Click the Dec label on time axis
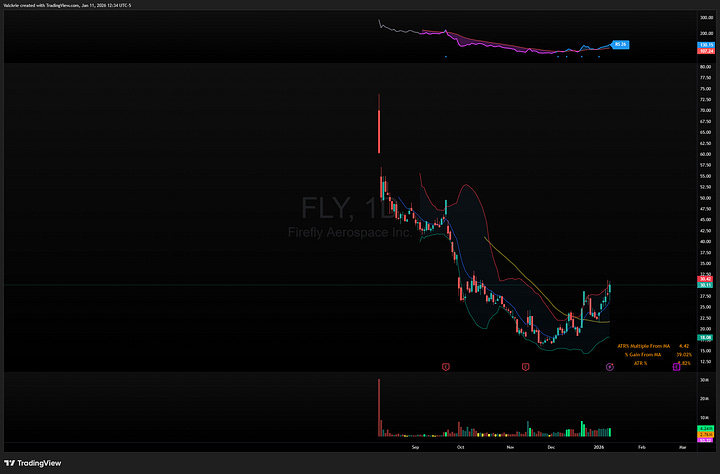Viewport: 720px width, 474px height. click(551, 447)
